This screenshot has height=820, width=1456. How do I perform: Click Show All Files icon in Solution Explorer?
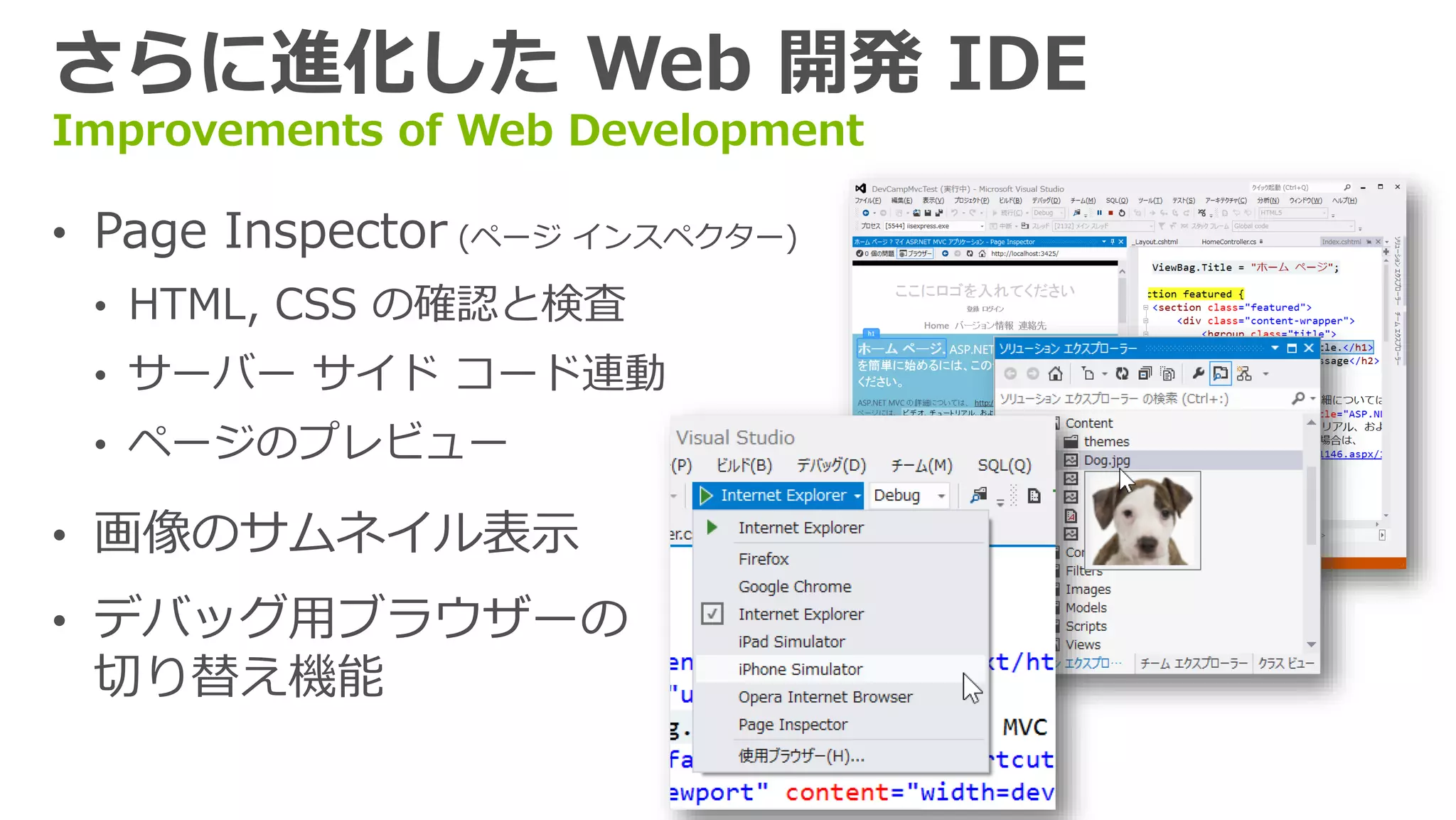click(x=1167, y=373)
